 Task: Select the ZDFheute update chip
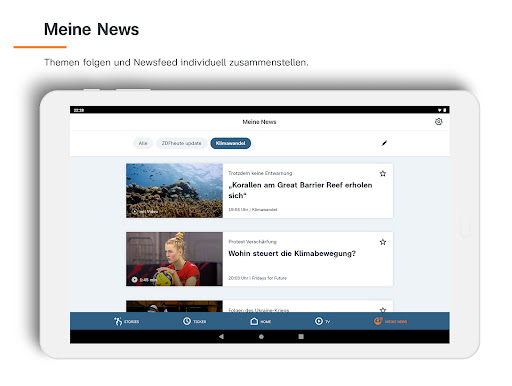point(181,143)
